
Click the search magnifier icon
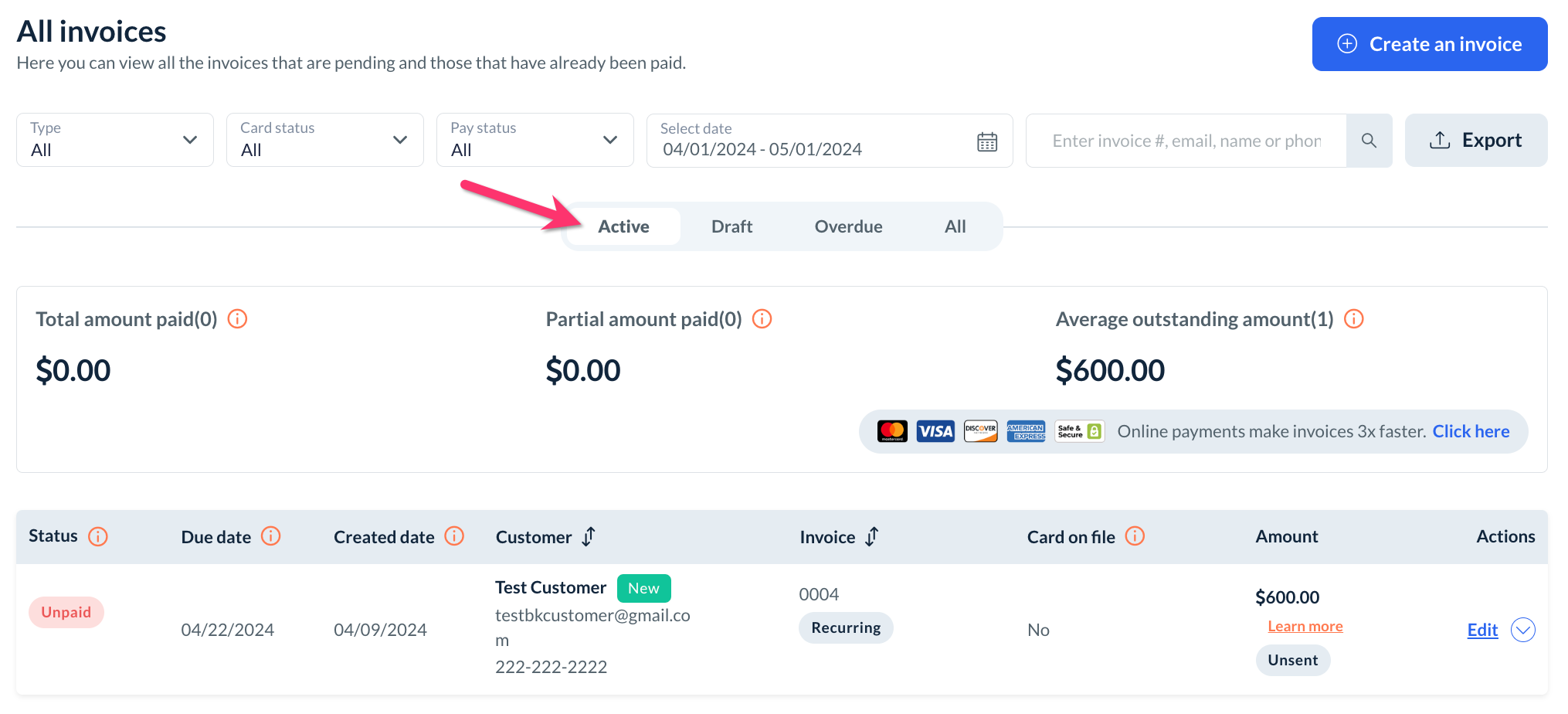coord(1369,141)
